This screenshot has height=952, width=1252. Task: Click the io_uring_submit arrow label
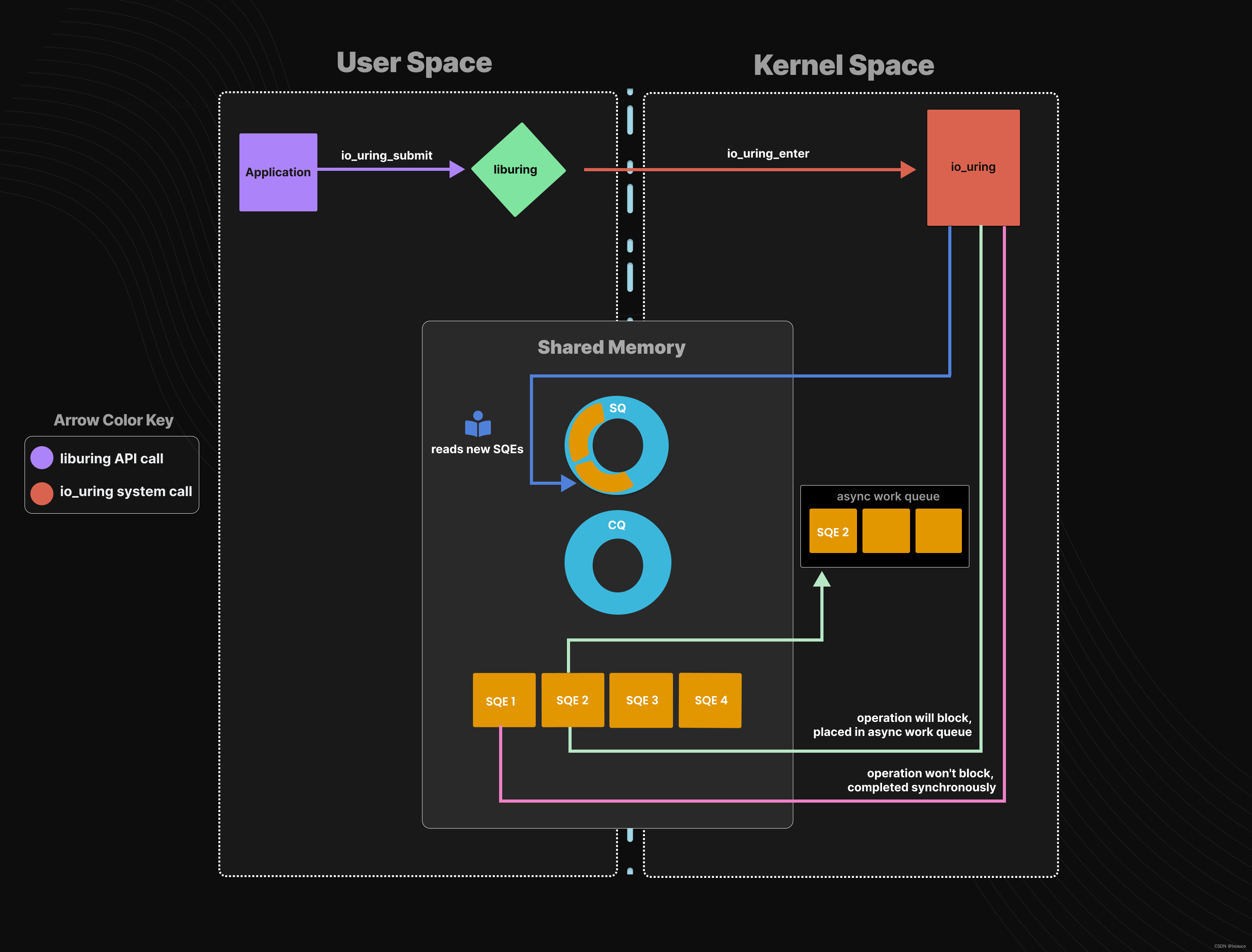(386, 155)
